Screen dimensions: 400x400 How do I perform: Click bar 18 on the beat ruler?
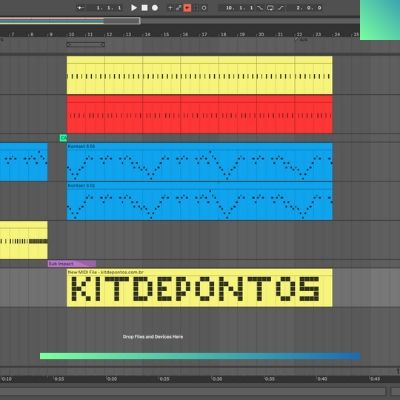[x=223, y=34]
